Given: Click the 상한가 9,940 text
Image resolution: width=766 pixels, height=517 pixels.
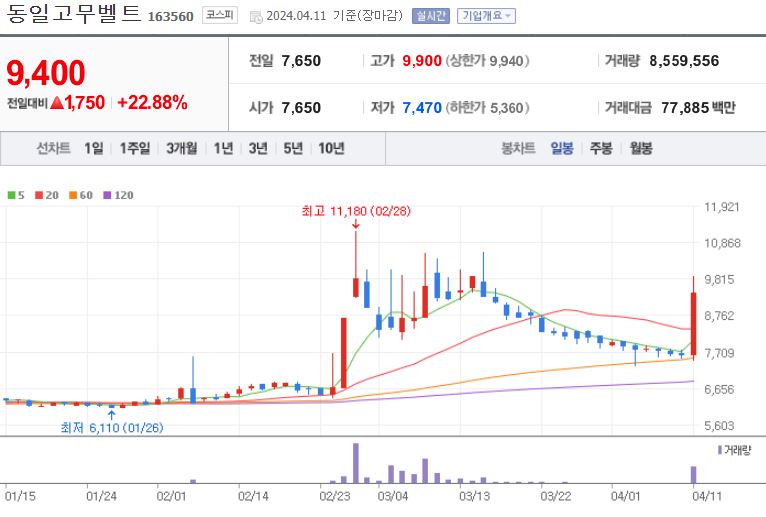Looking at the screenshot, I should [x=487, y=61].
